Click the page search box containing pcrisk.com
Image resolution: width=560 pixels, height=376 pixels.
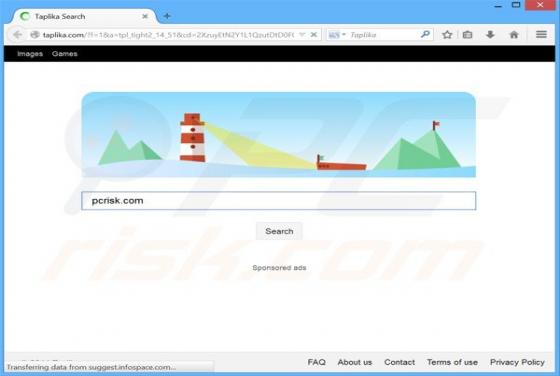279,201
